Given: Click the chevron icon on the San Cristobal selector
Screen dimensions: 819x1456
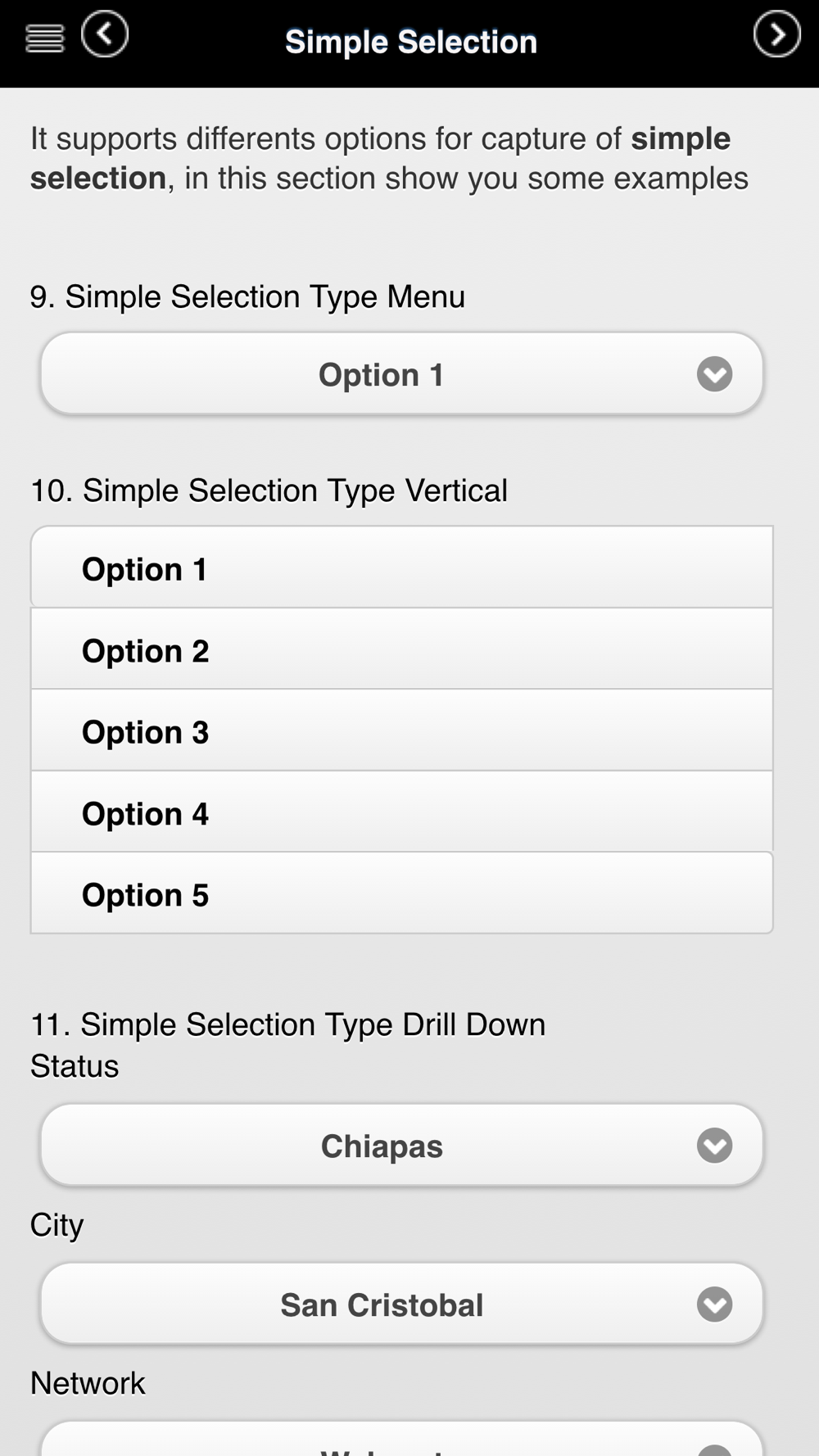Looking at the screenshot, I should [714, 1305].
